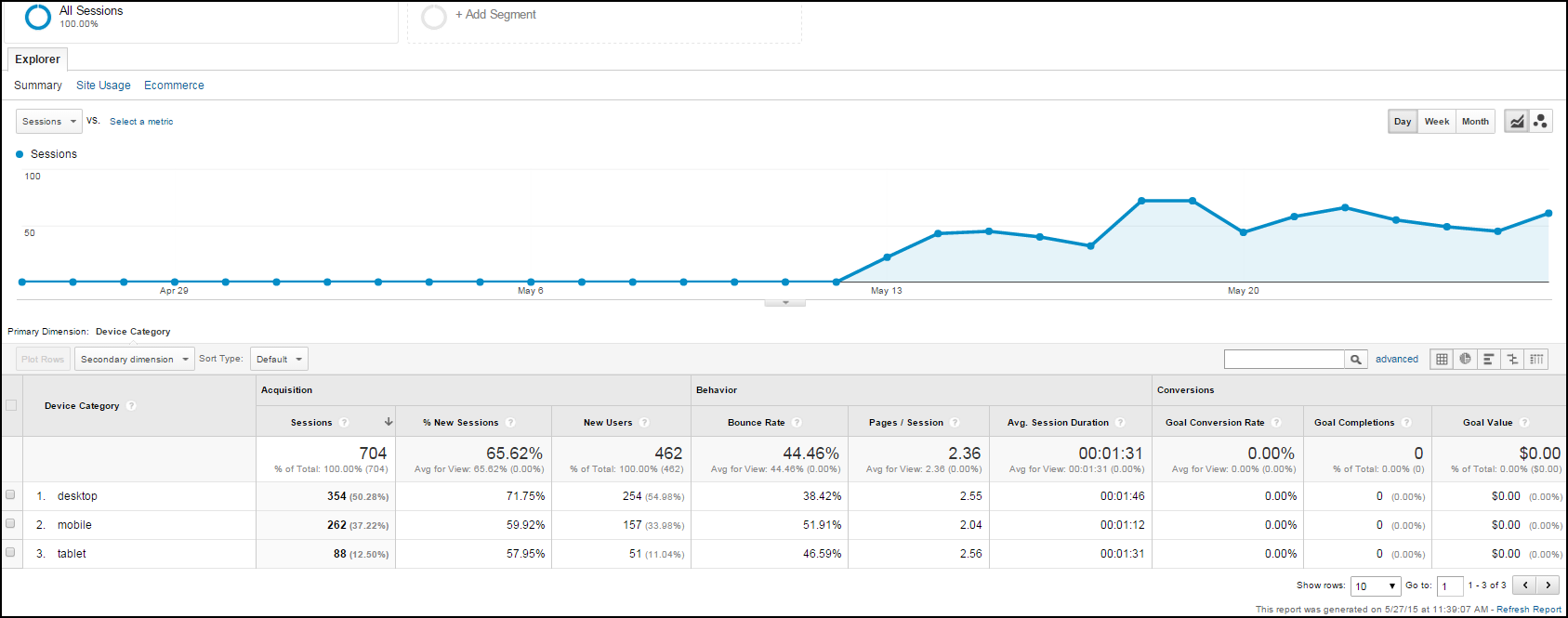Toggle the select-all rows checkbox
Image resolution: width=1568 pixels, height=618 pixels.
(x=11, y=405)
